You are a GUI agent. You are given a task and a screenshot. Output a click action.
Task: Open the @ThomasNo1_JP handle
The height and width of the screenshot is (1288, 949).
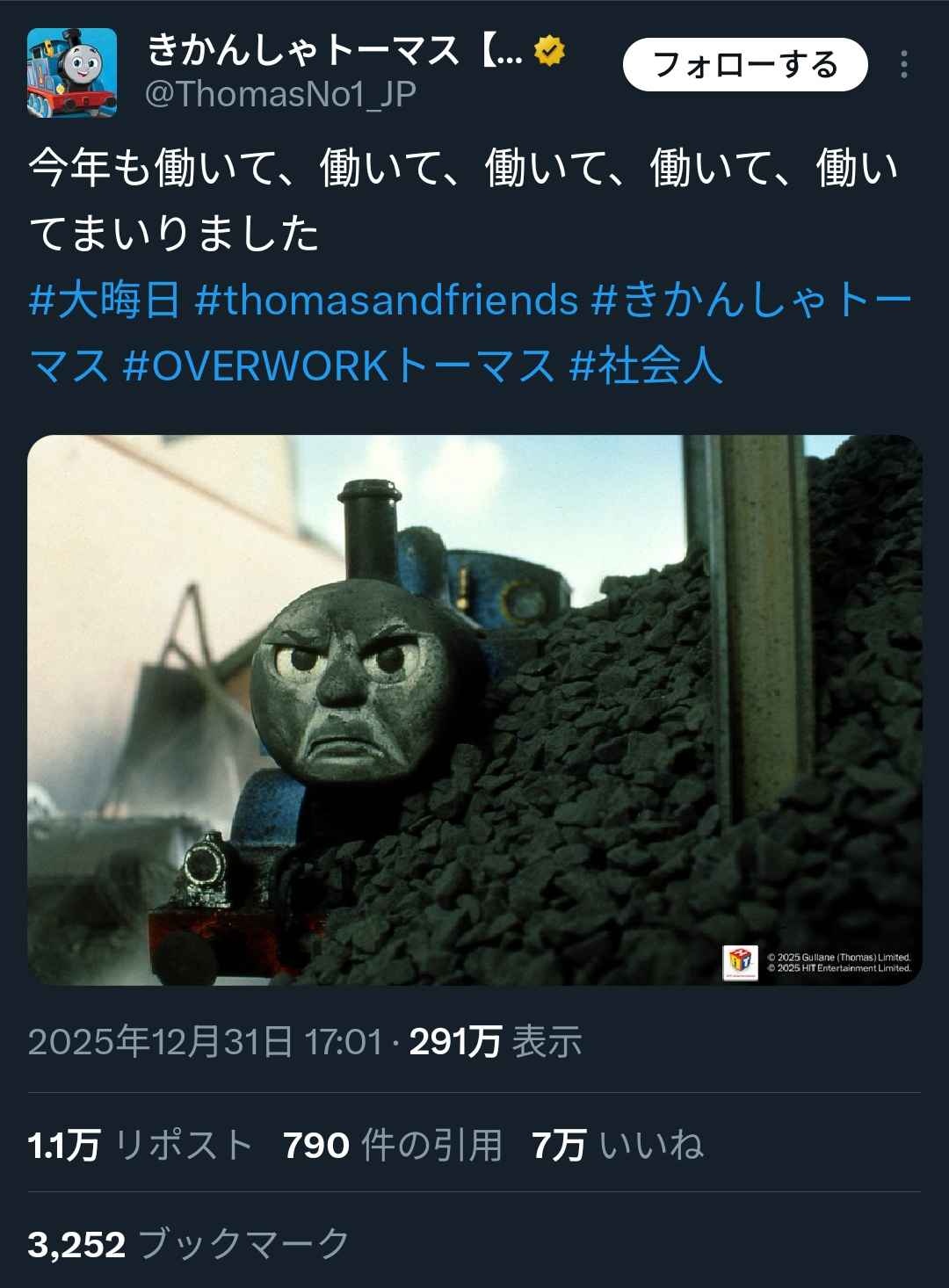(x=280, y=94)
